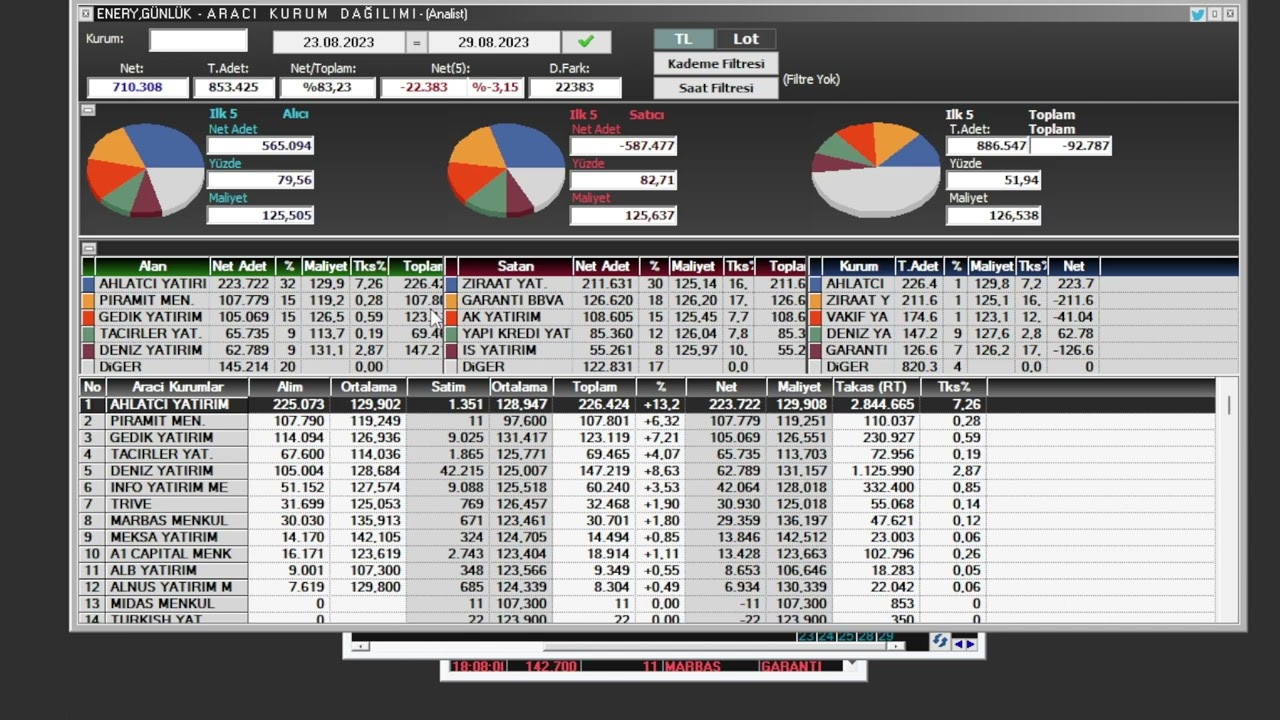
Task: Click T.Adet value 853.425 box
Action: point(234,87)
